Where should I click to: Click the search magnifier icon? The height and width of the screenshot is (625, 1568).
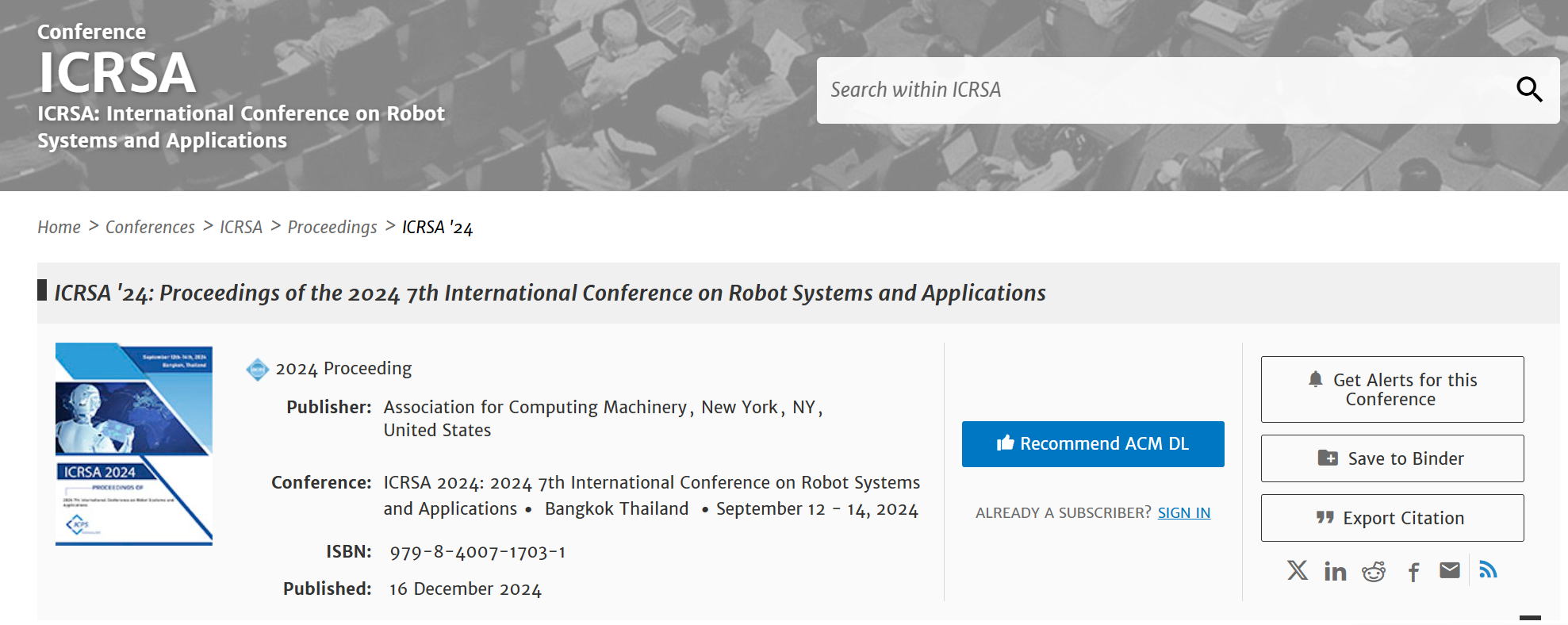pos(1528,90)
